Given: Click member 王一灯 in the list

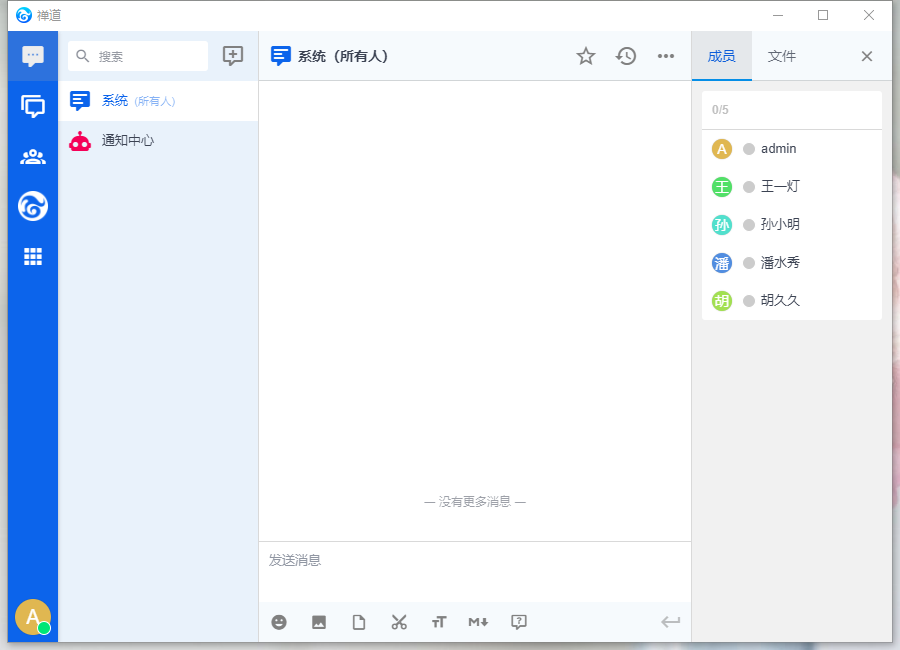Looking at the screenshot, I should pos(780,187).
